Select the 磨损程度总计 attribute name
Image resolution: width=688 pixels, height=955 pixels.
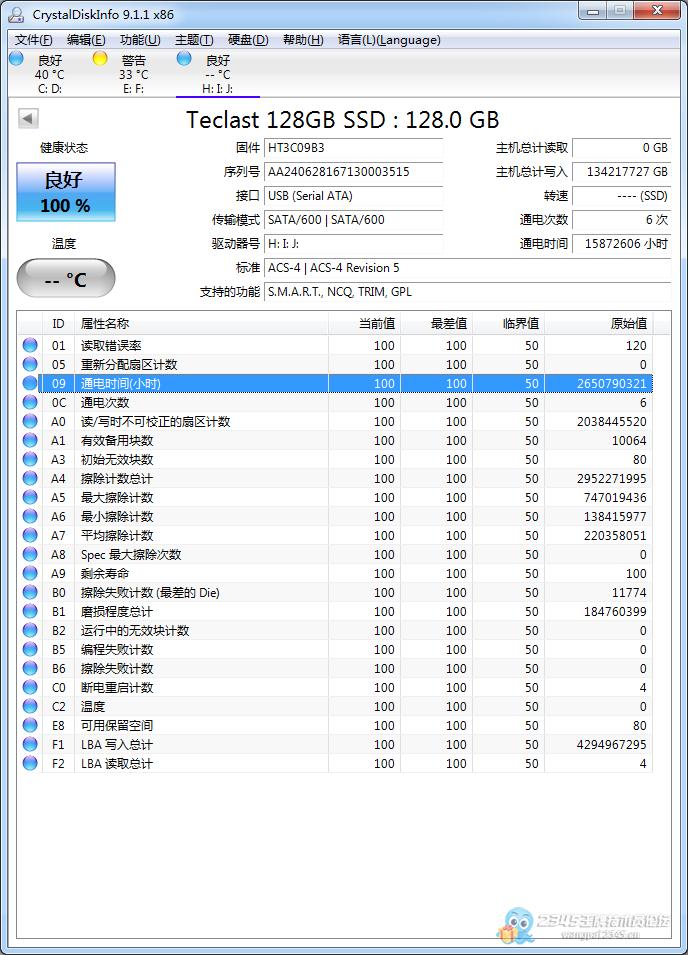coord(117,611)
